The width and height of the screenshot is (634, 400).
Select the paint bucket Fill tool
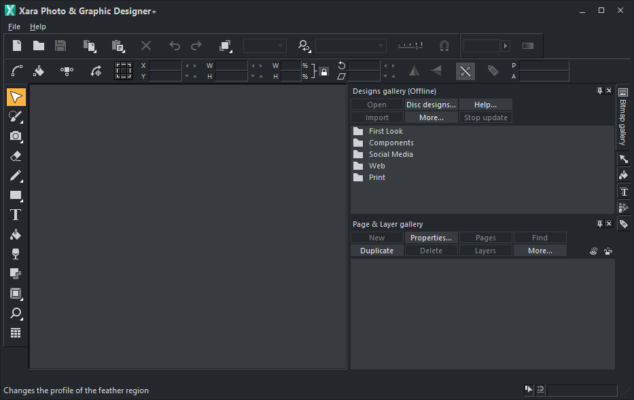(x=16, y=235)
